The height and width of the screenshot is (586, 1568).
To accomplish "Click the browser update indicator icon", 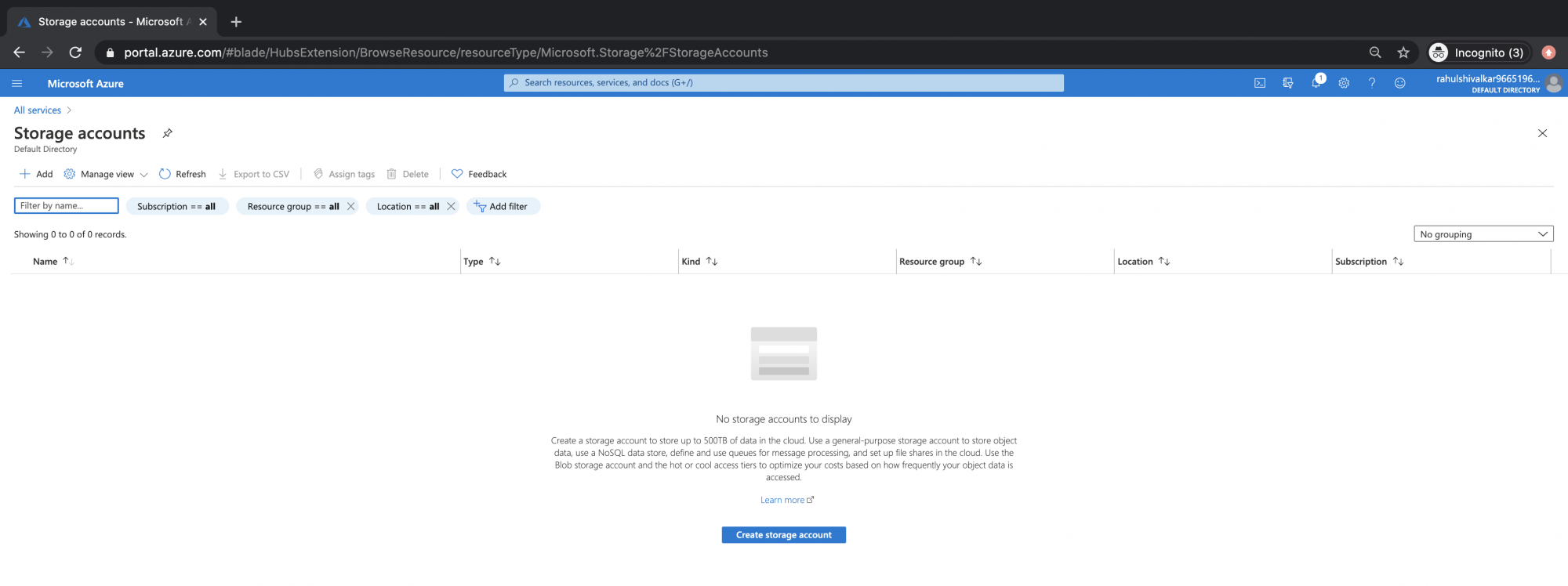I will [1548, 52].
